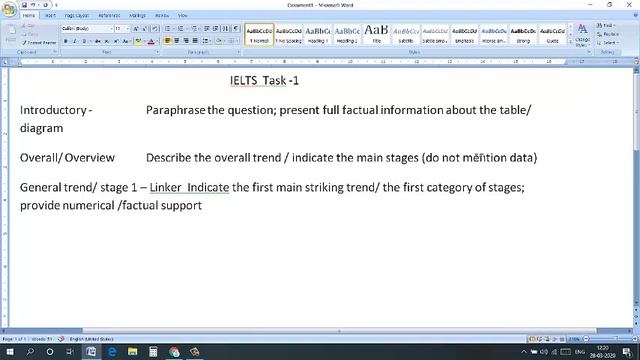The width and height of the screenshot is (640, 360).
Task: Start a numbered list
Action: click(x=180, y=29)
